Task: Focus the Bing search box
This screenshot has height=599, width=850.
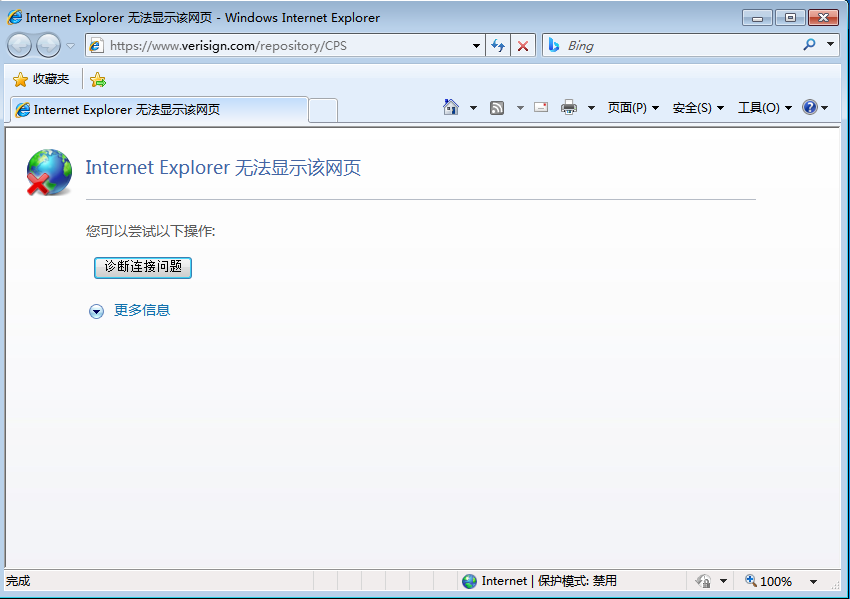Action: tap(672, 46)
